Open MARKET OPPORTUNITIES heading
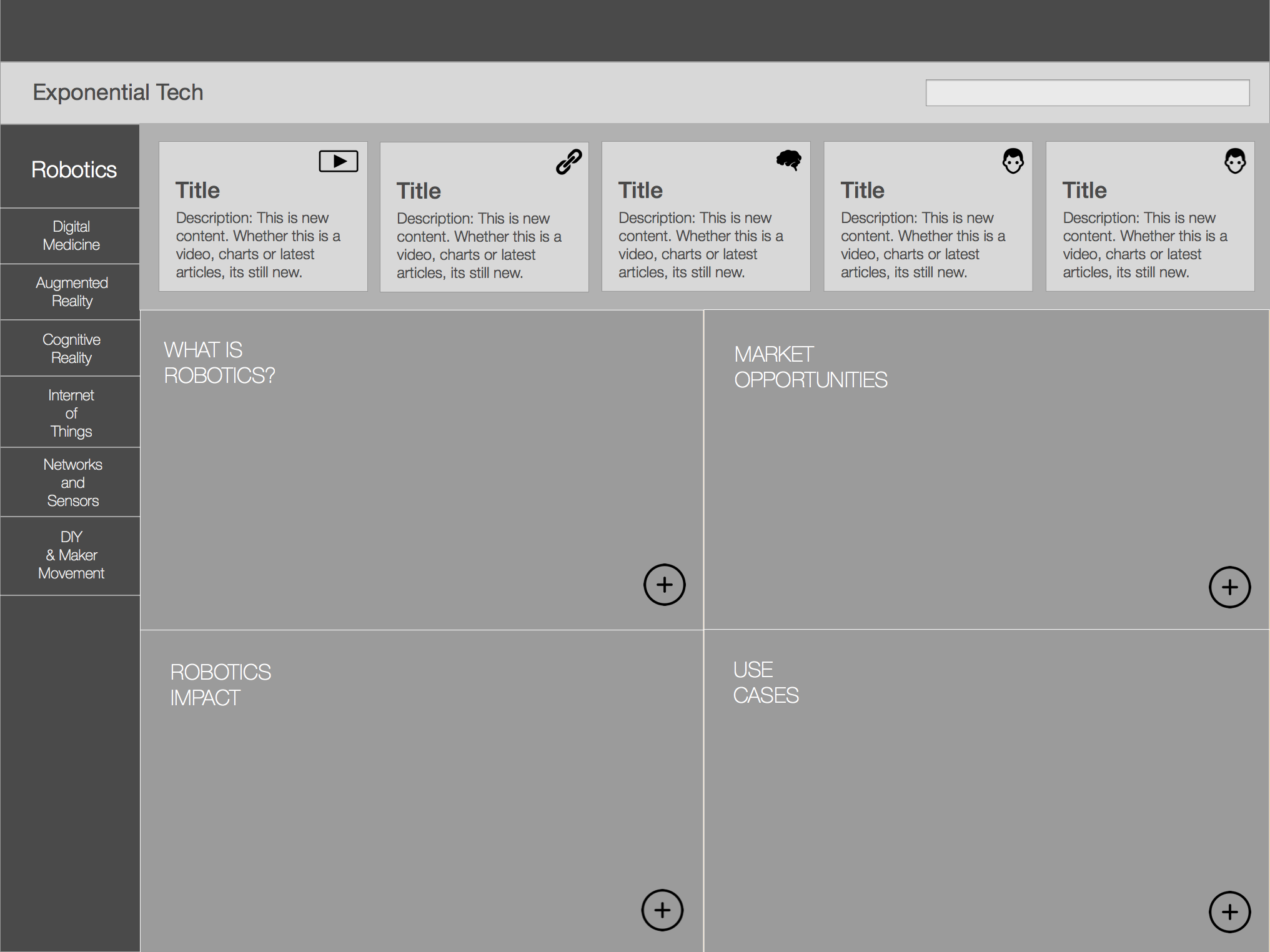This screenshot has width=1270, height=952. pos(810,367)
